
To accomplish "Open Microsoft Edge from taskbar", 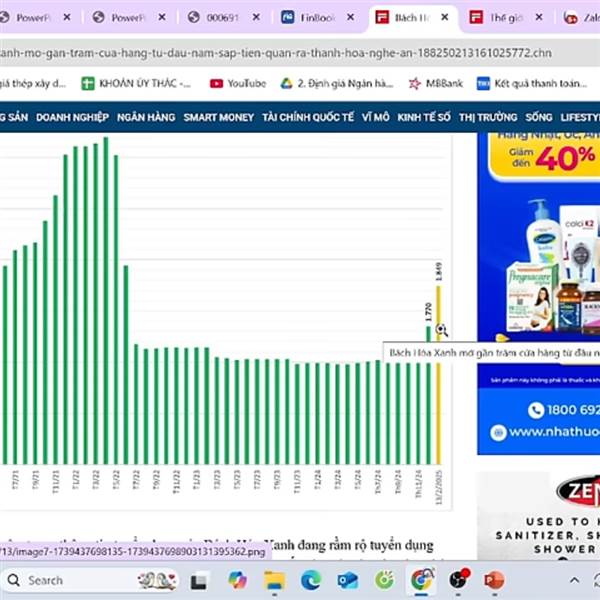I will tap(311, 580).
